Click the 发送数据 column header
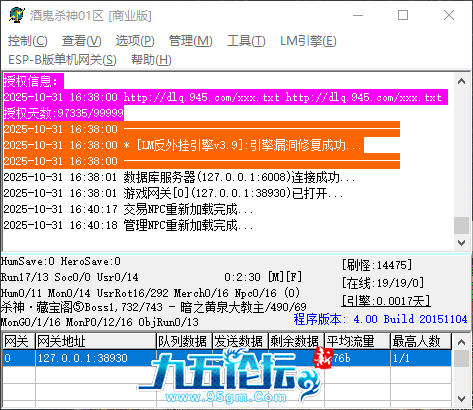The height and width of the screenshot is (410, 473). tap(240, 341)
